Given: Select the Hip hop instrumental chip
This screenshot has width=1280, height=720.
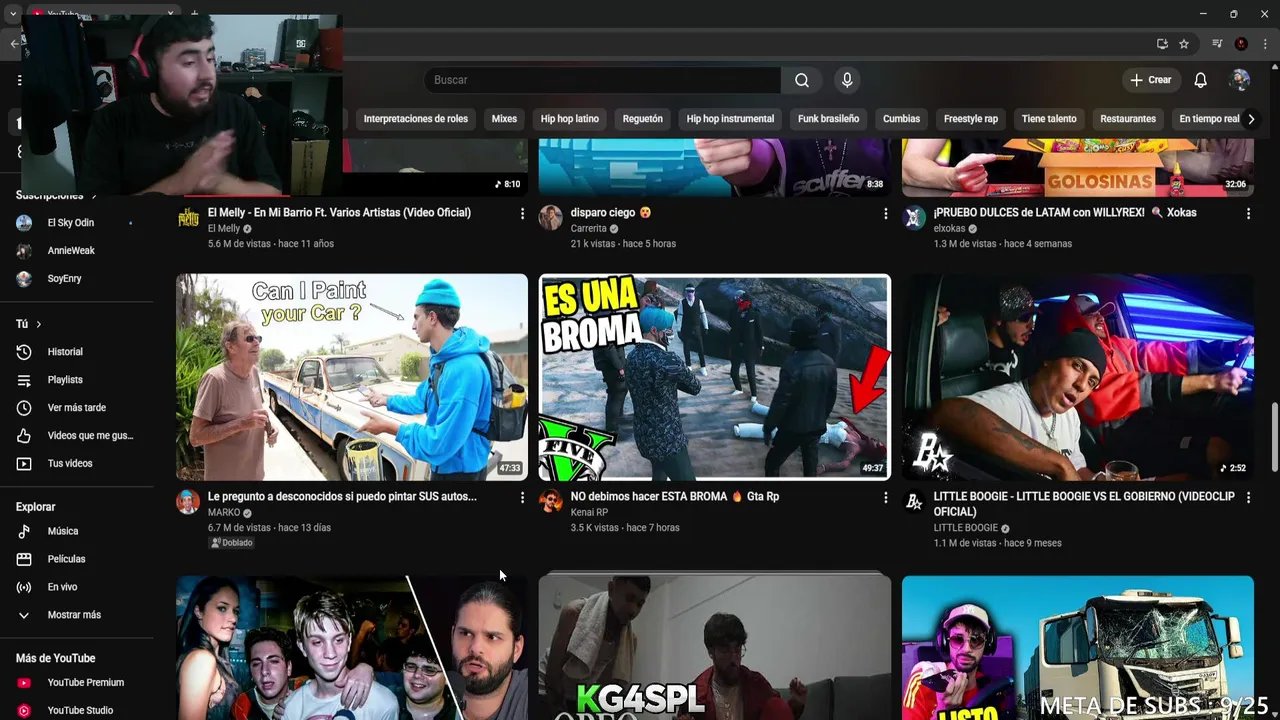Looking at the screenshot, I should (730, 119).
